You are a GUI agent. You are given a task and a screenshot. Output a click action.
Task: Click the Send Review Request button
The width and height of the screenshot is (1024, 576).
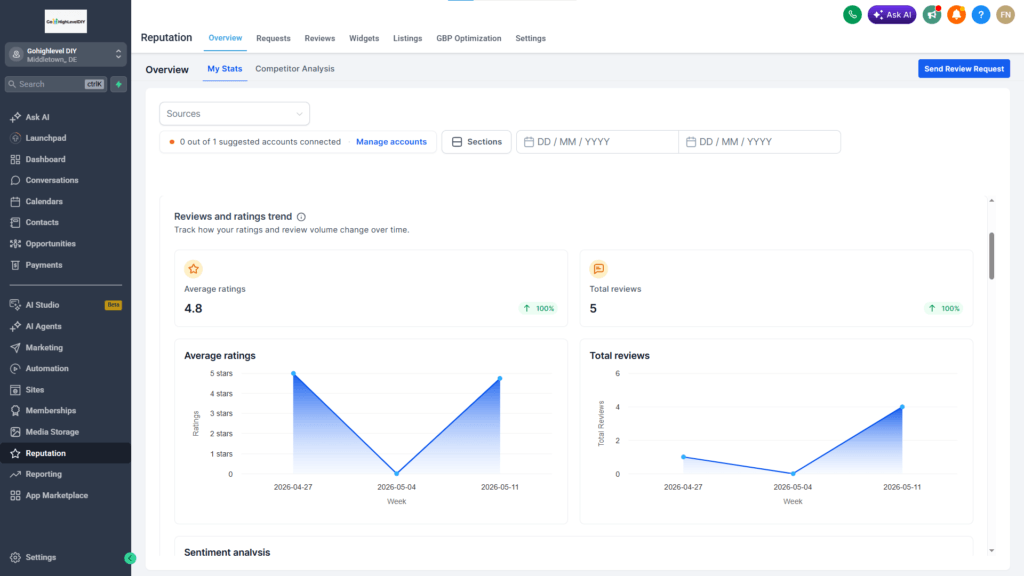pos(964,69)
